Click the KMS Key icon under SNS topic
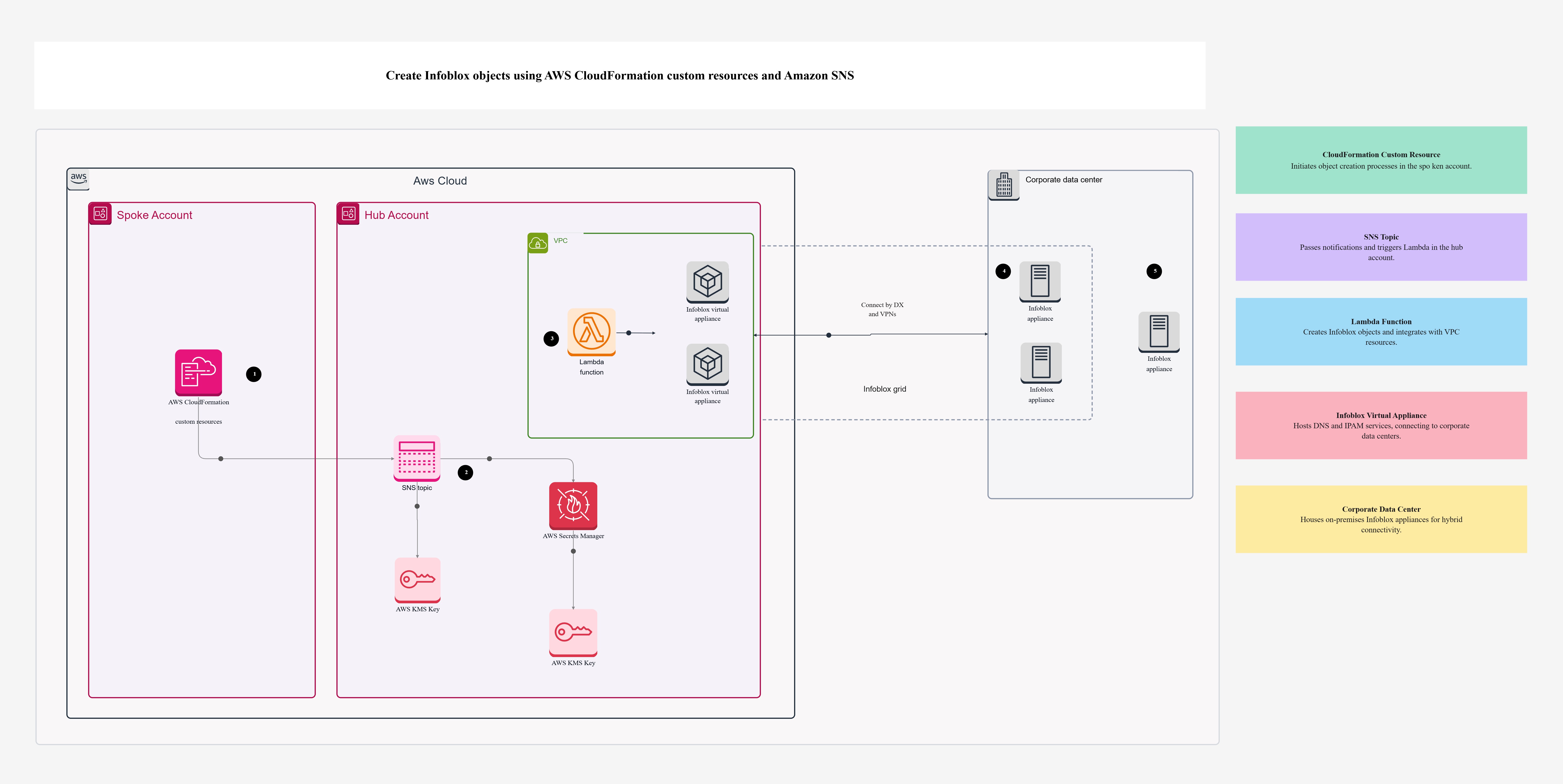1563x784 pixels. coord(417,580)
